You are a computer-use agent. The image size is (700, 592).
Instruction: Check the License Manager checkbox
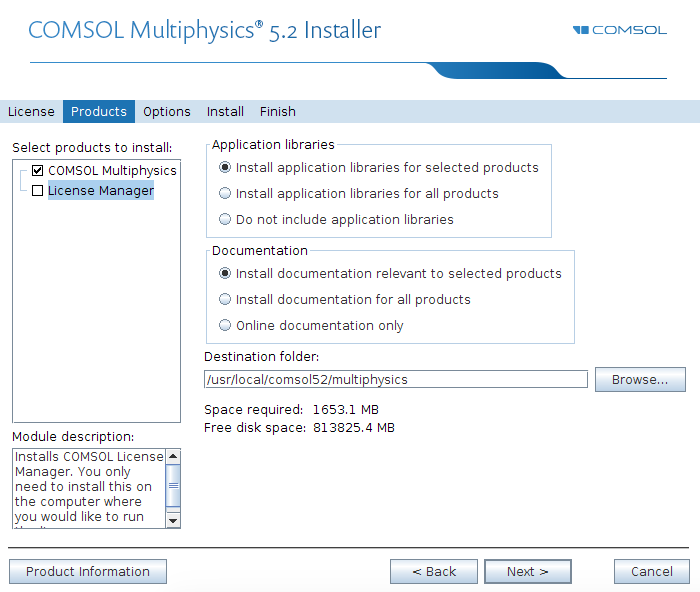(38, 191)
